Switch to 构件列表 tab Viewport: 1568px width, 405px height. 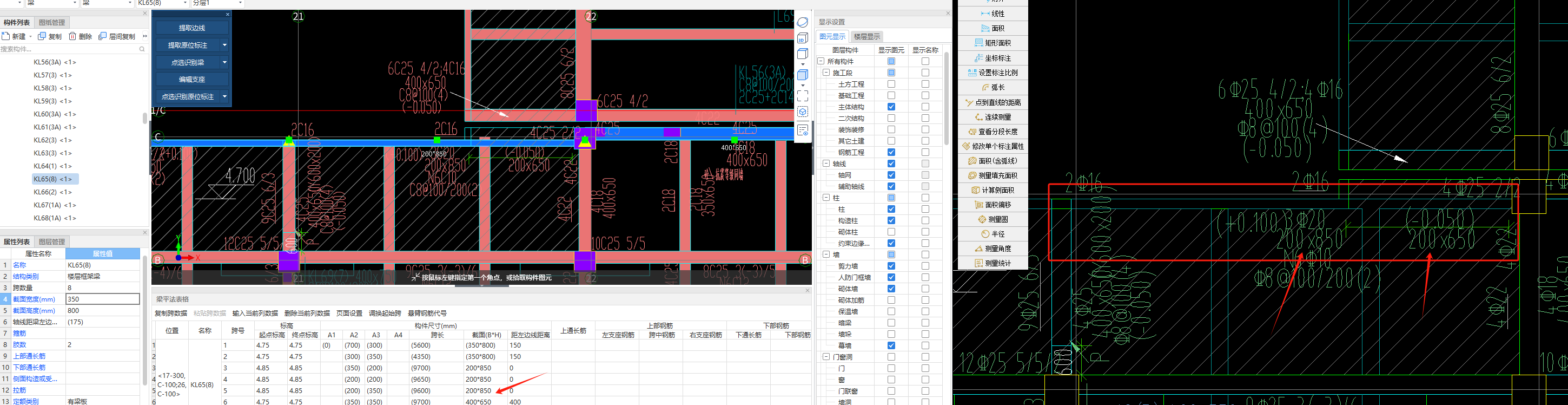point(17,23)
